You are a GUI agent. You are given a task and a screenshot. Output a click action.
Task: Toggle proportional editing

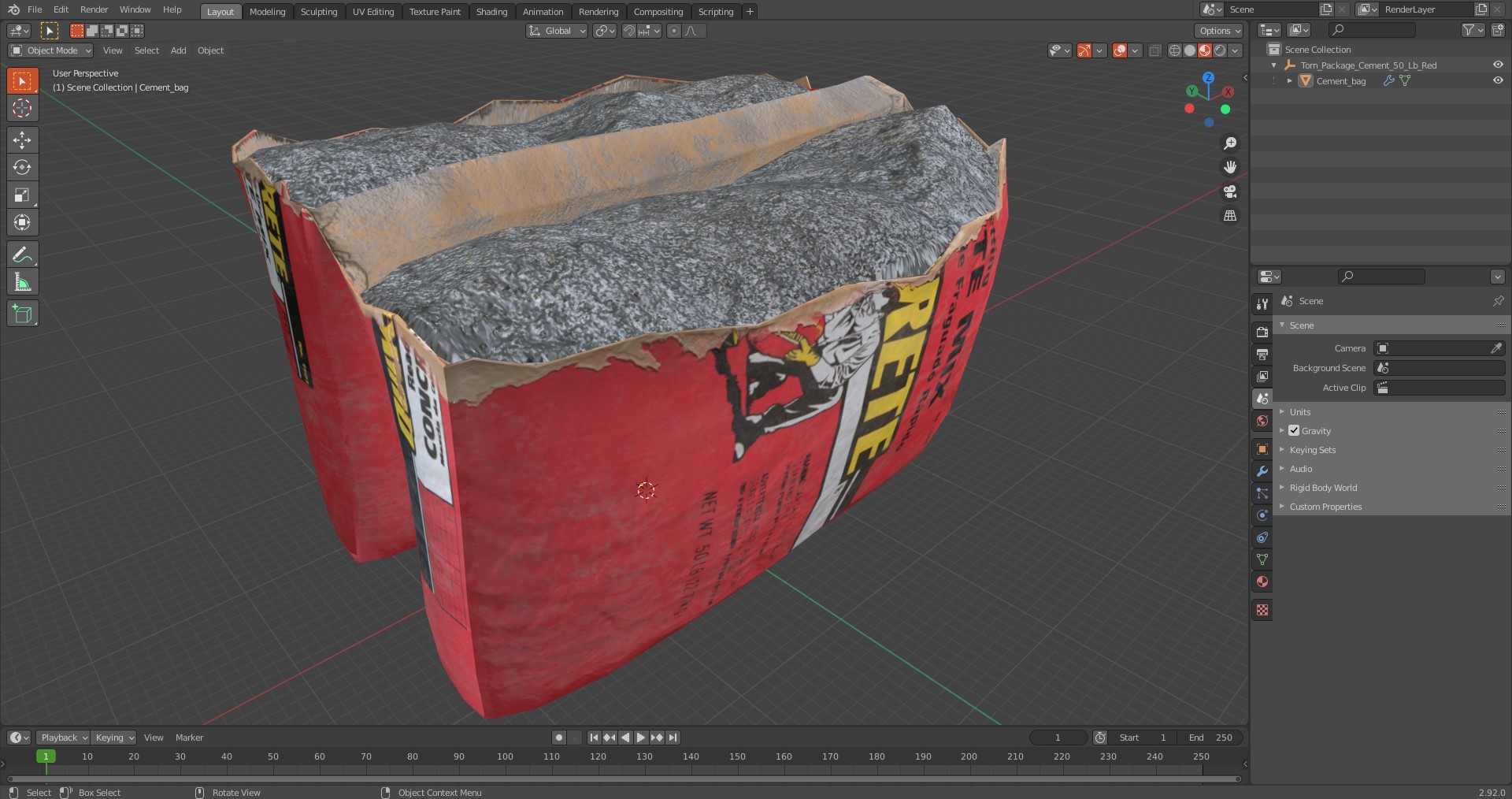click(x=673, y=31)
